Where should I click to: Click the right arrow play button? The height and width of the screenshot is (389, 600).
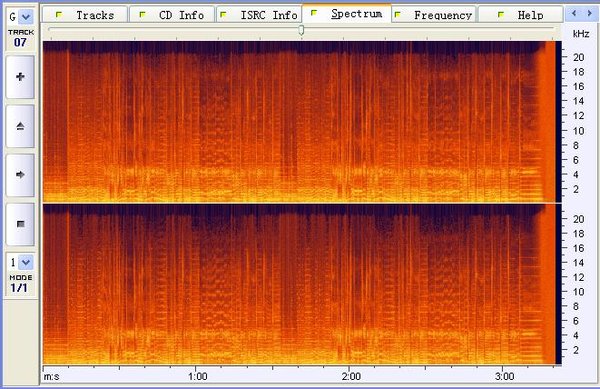20,175
